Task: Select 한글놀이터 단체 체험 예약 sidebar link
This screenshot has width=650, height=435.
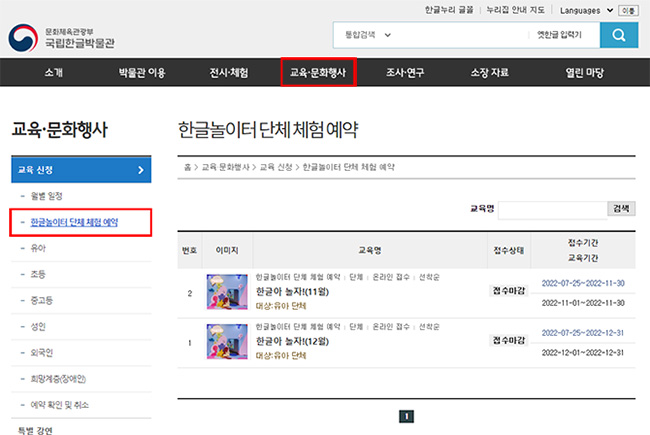Action: point(74,222)
